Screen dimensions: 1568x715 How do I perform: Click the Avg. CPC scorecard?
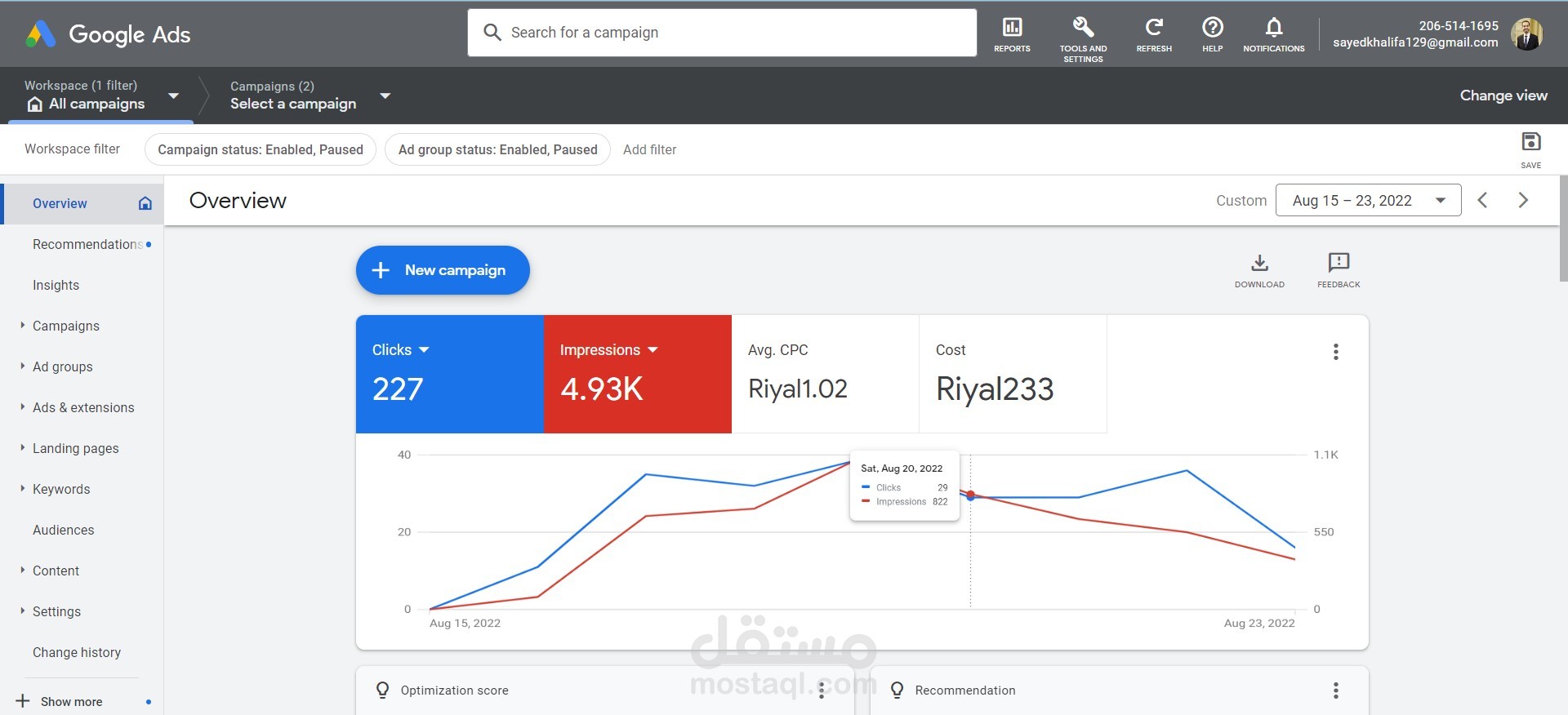[x=825, y=374]
